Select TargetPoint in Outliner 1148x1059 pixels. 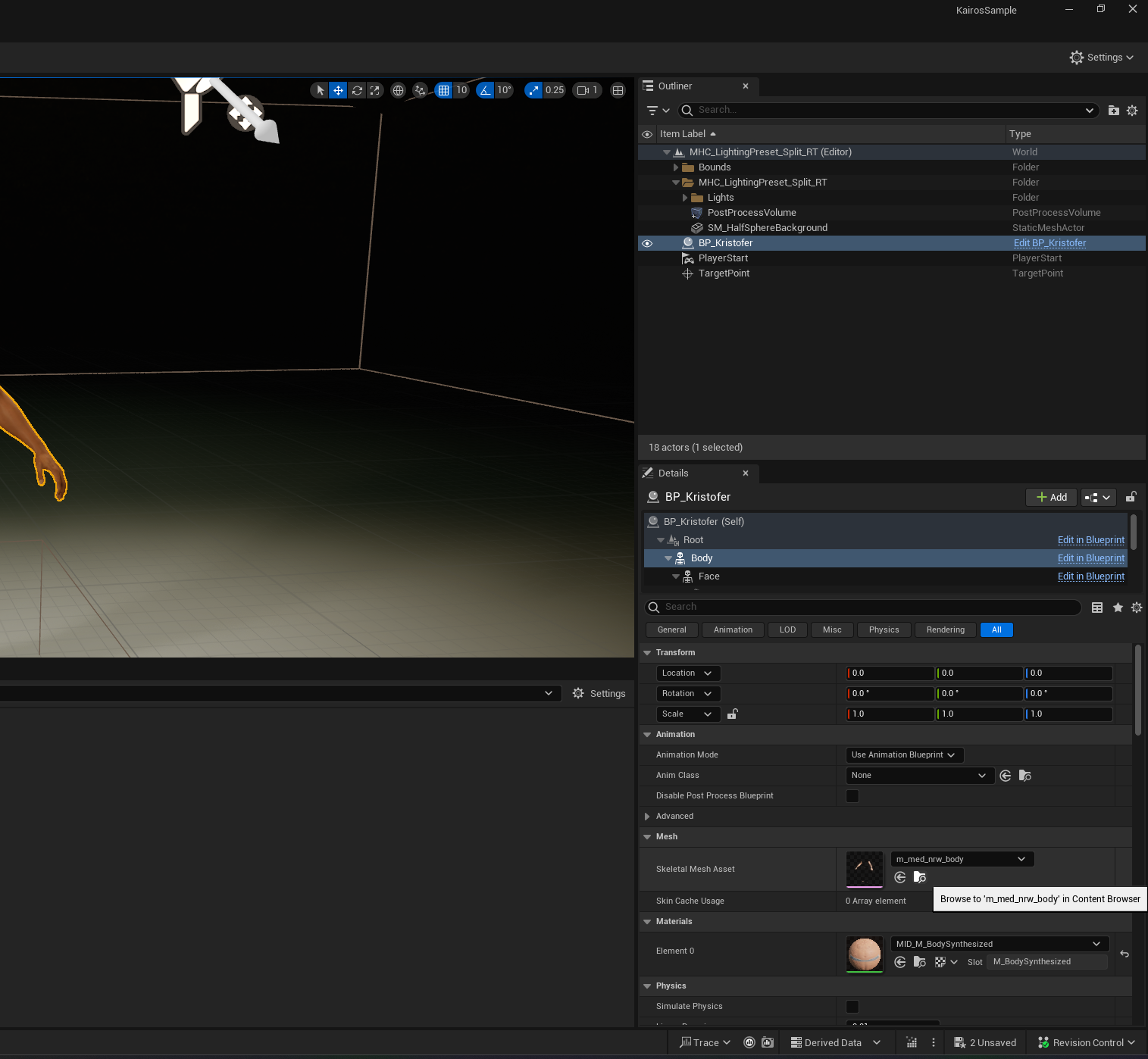pyautogui.click(x=724, y=273)
